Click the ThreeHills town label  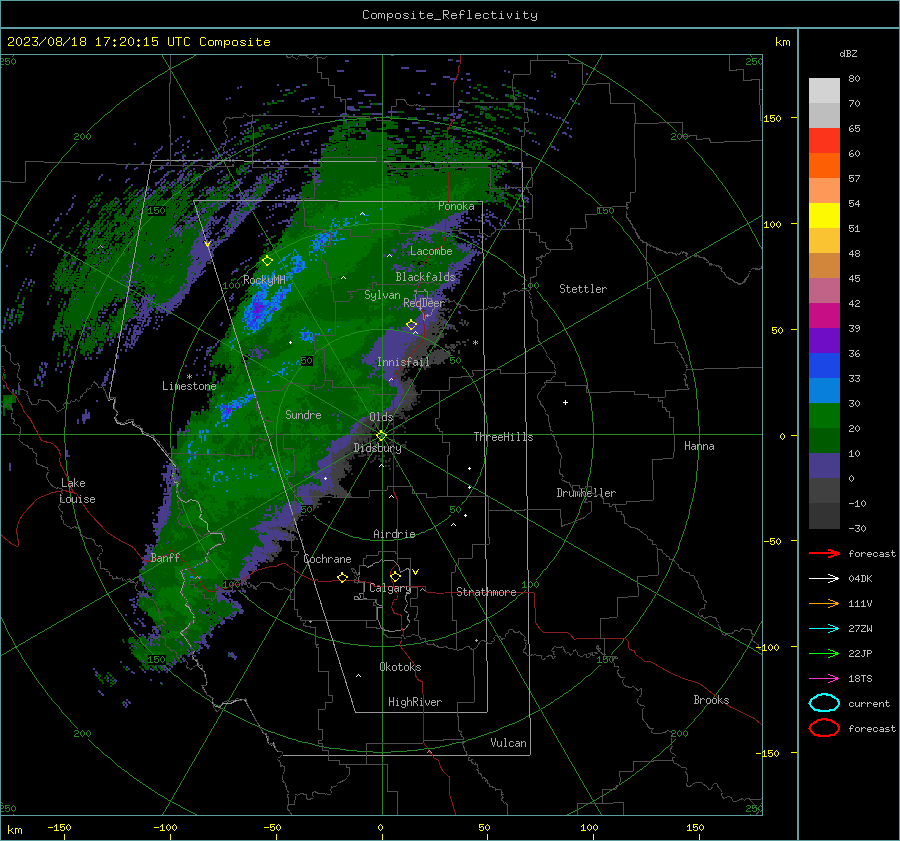click(503, 437)
